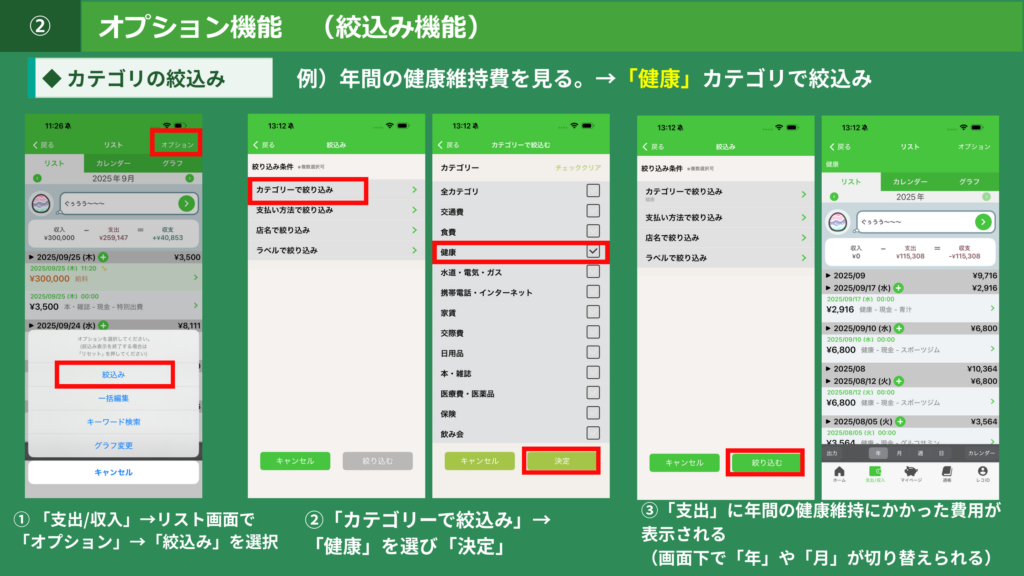Image resolution: width=1024 pixels, height=576 pixels.
Task: Tap the green search arrow in the input bar
Action: click(x=983, y=222)
